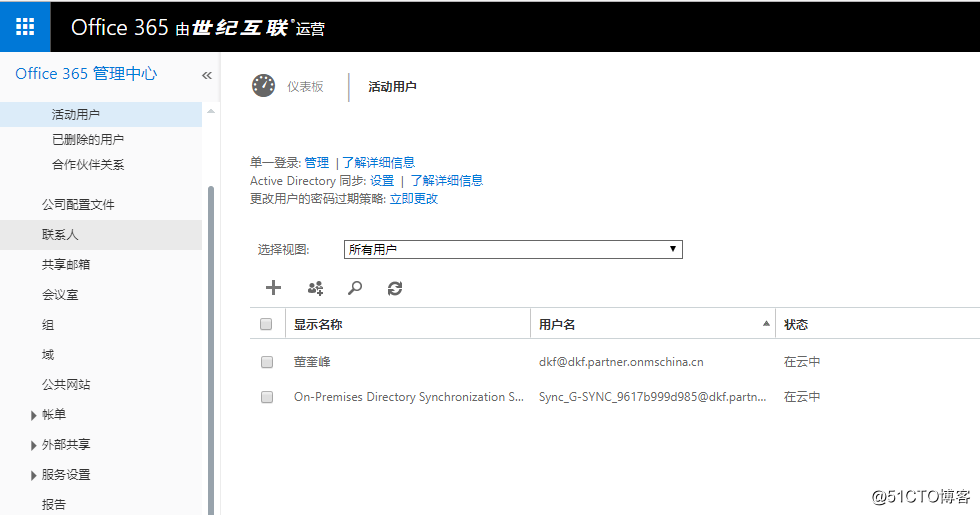Go to 公司配置文件
This screenshot has height=515, width=980.
pyautogui.click(x=78, y=204)
